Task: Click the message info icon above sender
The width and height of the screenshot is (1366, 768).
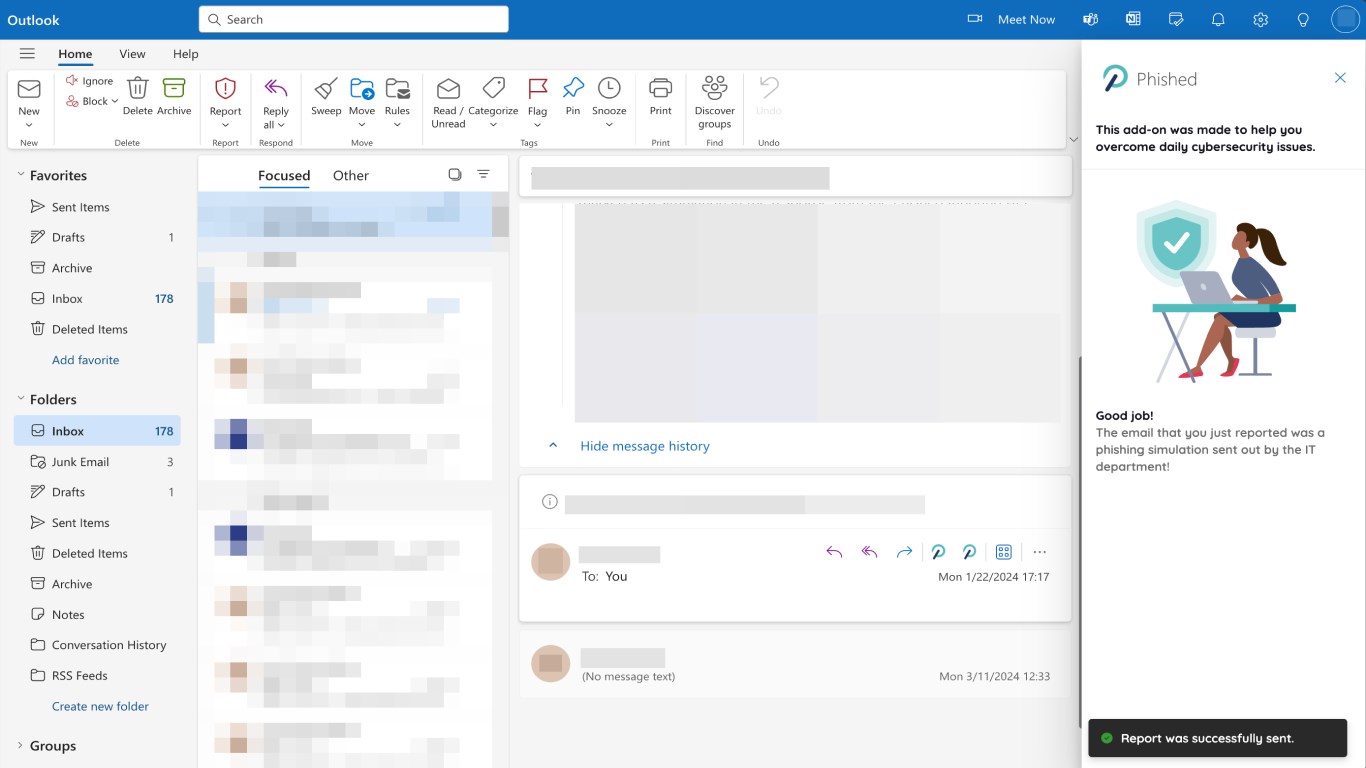Action: coord(549,502)
